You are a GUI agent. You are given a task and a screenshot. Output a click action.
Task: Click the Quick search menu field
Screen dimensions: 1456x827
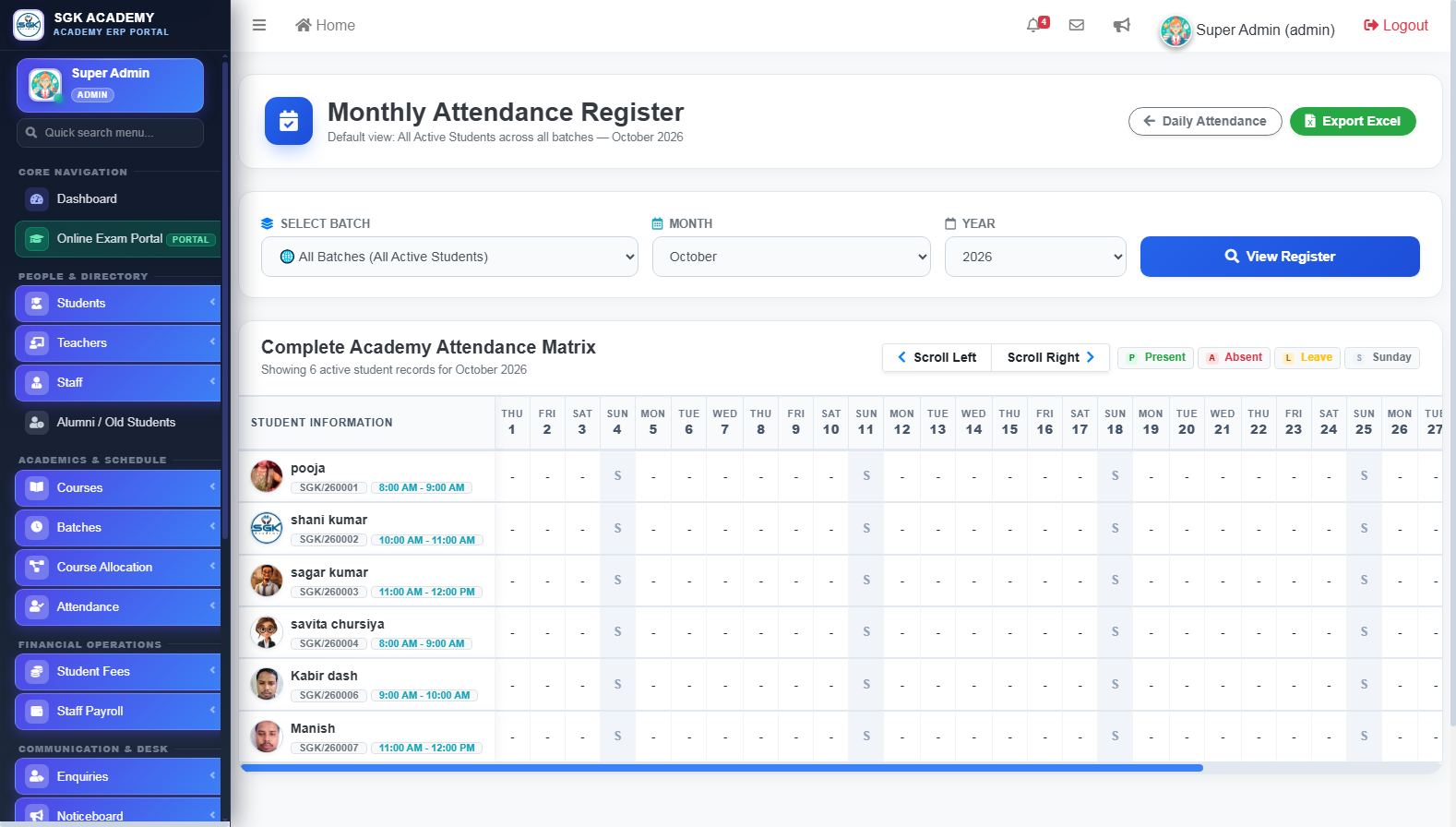coord(110,133)
